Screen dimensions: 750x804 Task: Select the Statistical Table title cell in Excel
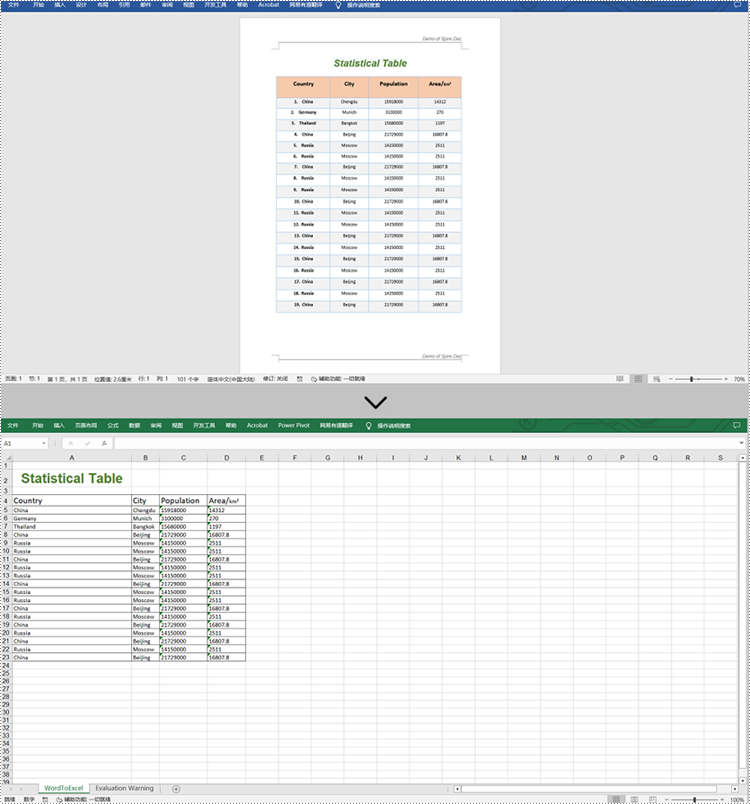(72, 478)
